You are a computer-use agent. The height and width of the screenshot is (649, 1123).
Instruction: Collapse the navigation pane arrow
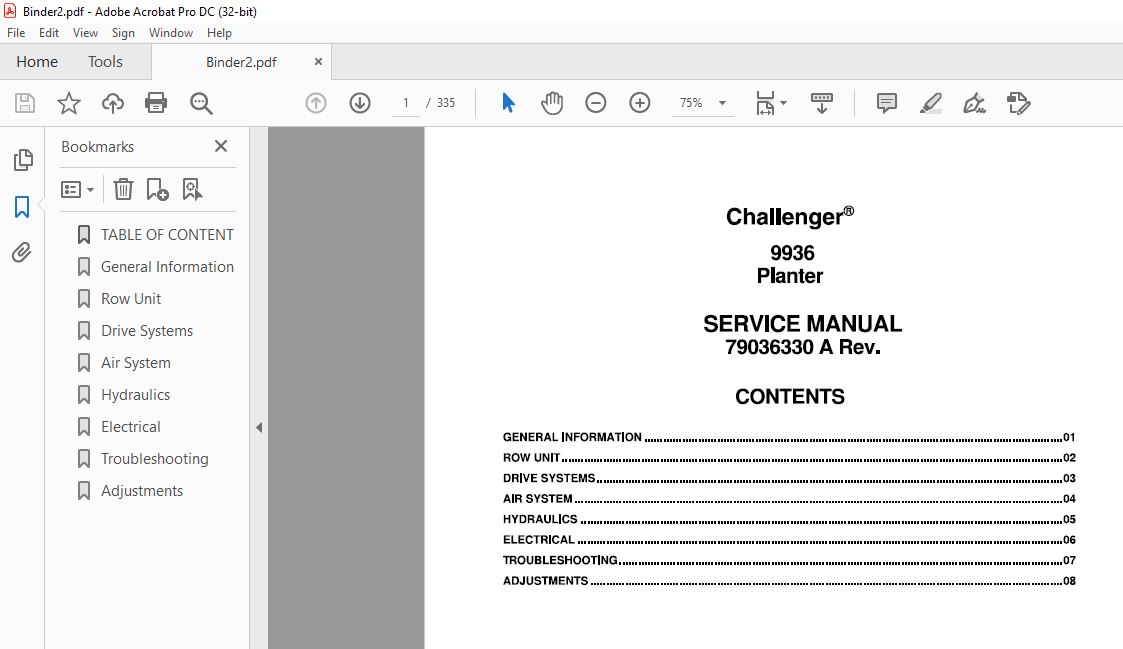pyautogui.click(x=259, y=428)
